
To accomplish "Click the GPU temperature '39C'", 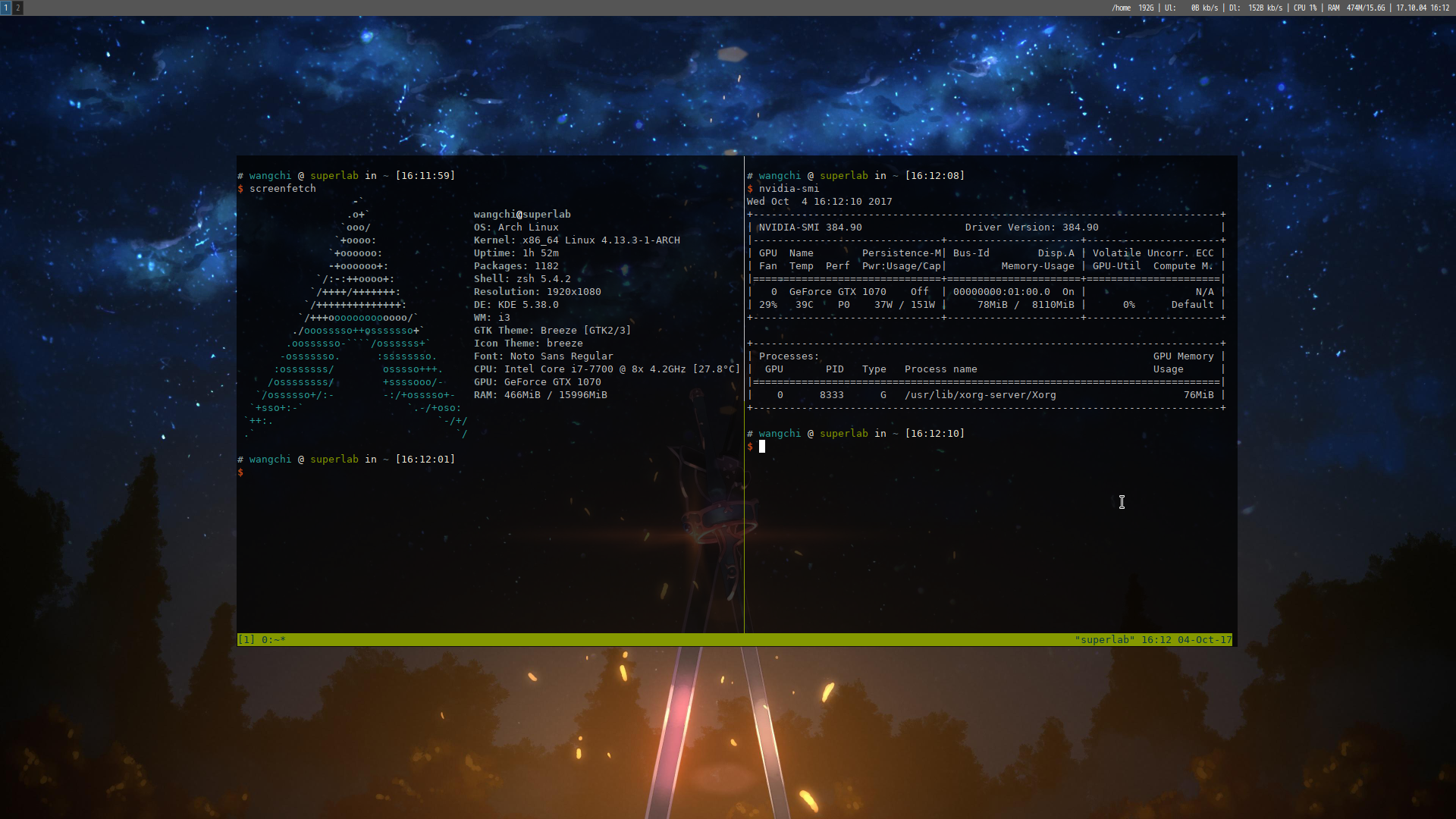I will [804, 305].
